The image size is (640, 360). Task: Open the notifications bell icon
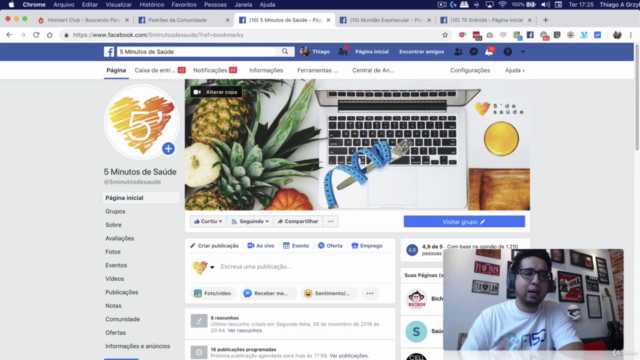tap(489, 52)
